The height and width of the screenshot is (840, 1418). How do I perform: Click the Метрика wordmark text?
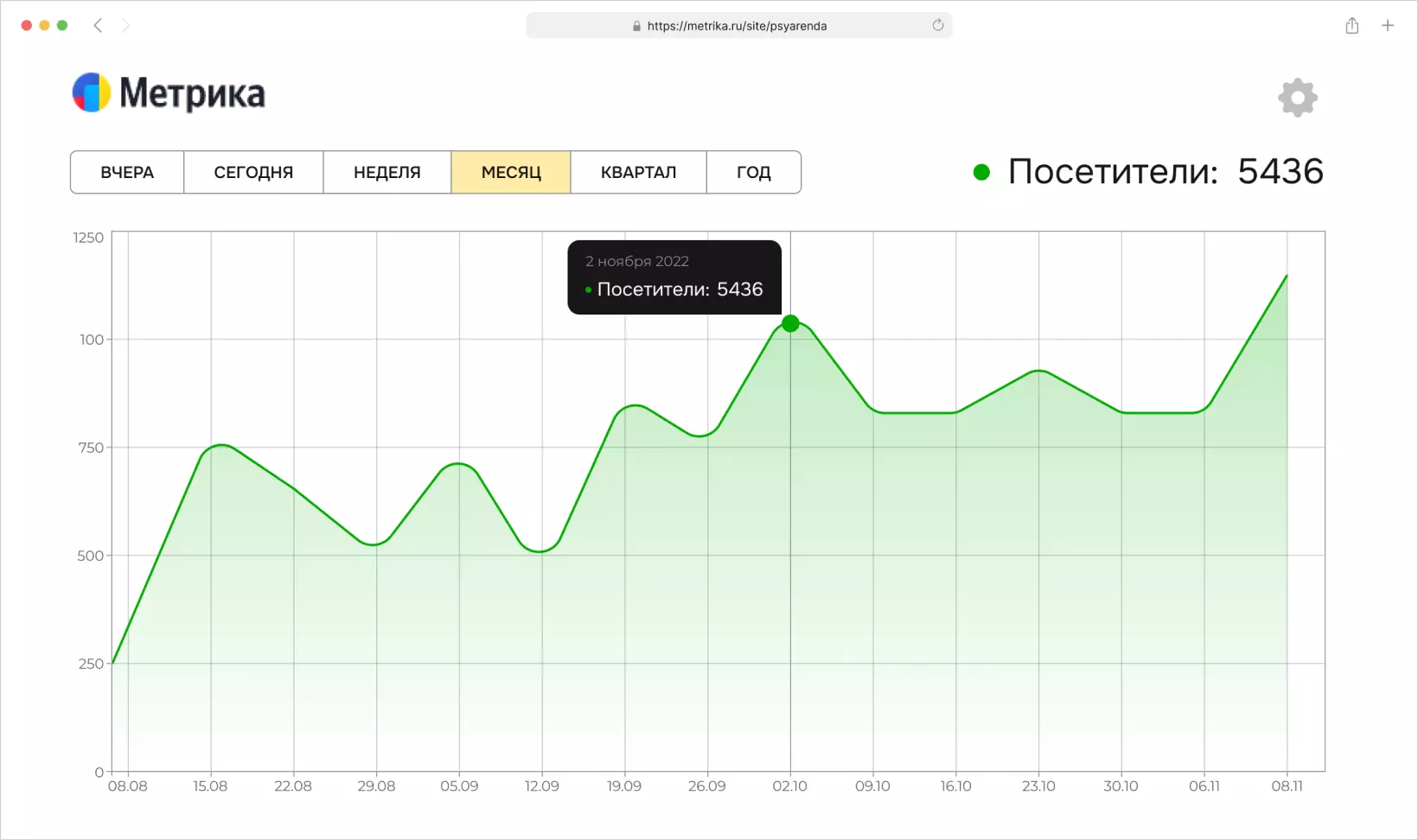(192, 93)
